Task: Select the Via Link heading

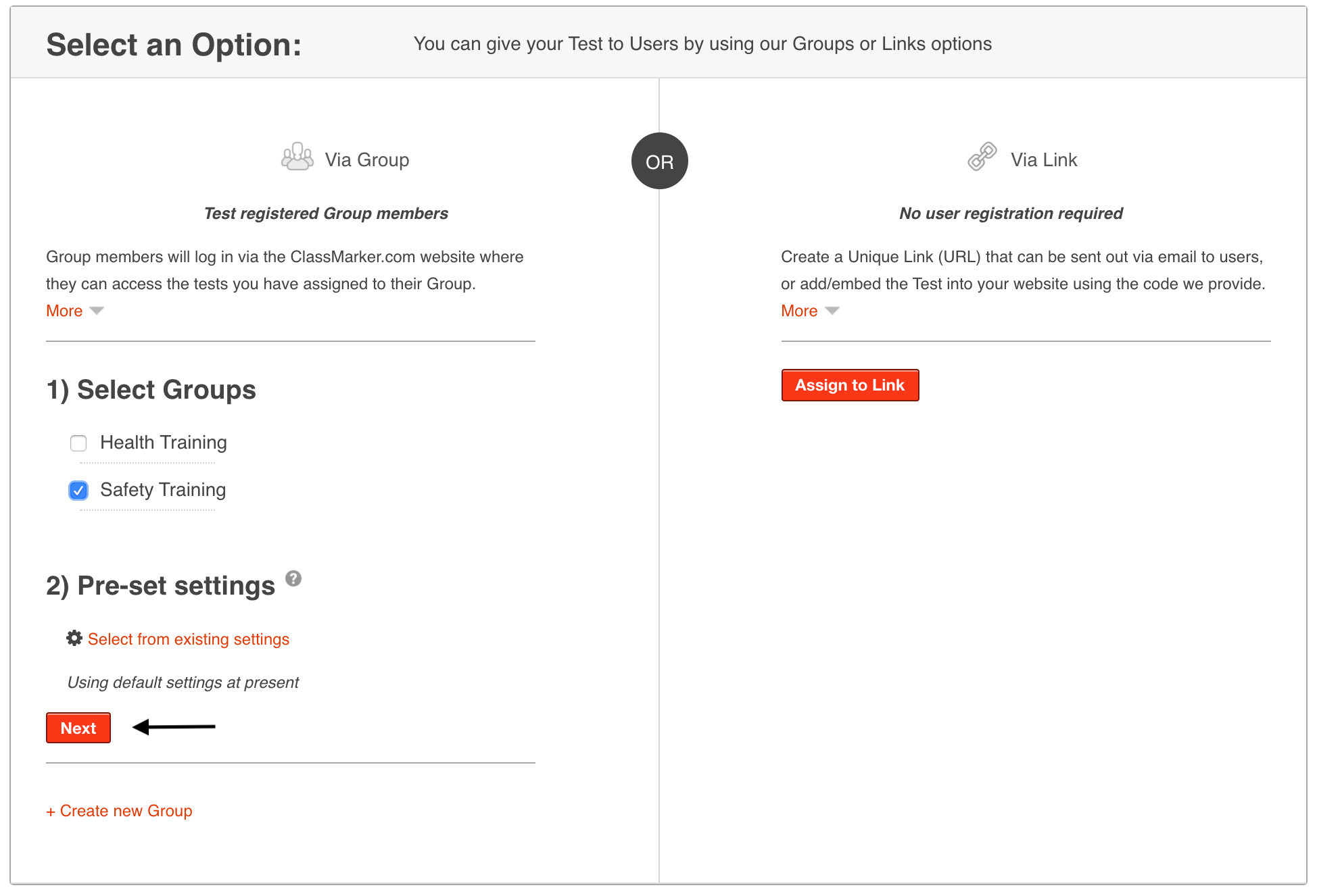Action: pyautogui.click(x=1043, y=160)
